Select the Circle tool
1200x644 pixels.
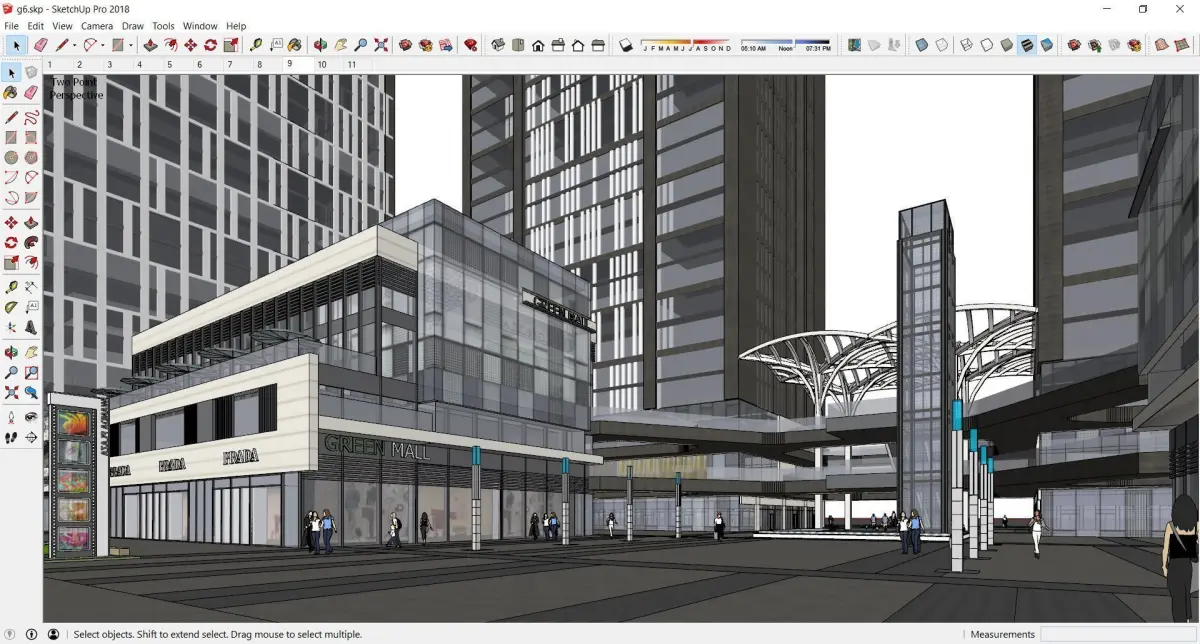click(x=11, y=157)
